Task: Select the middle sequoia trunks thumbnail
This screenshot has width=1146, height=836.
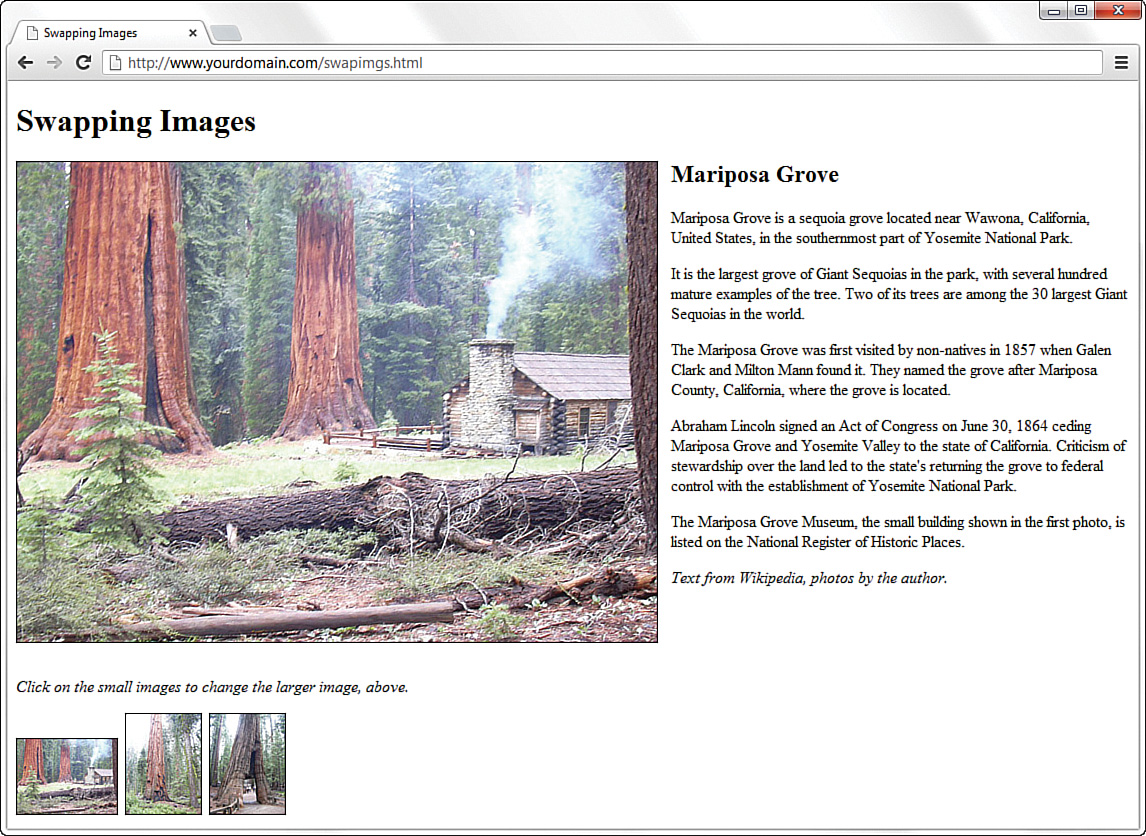Action: click(163, 763)
